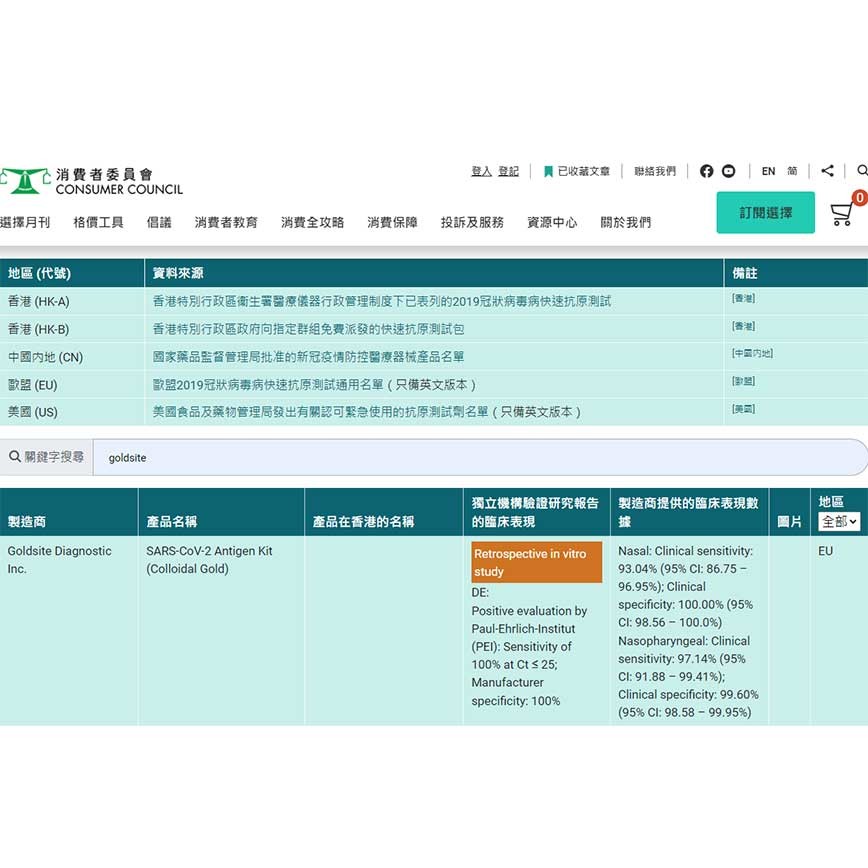Open the shopping cart icon
Viewport: 868px width, 868px height.
[x=841, y=214]
